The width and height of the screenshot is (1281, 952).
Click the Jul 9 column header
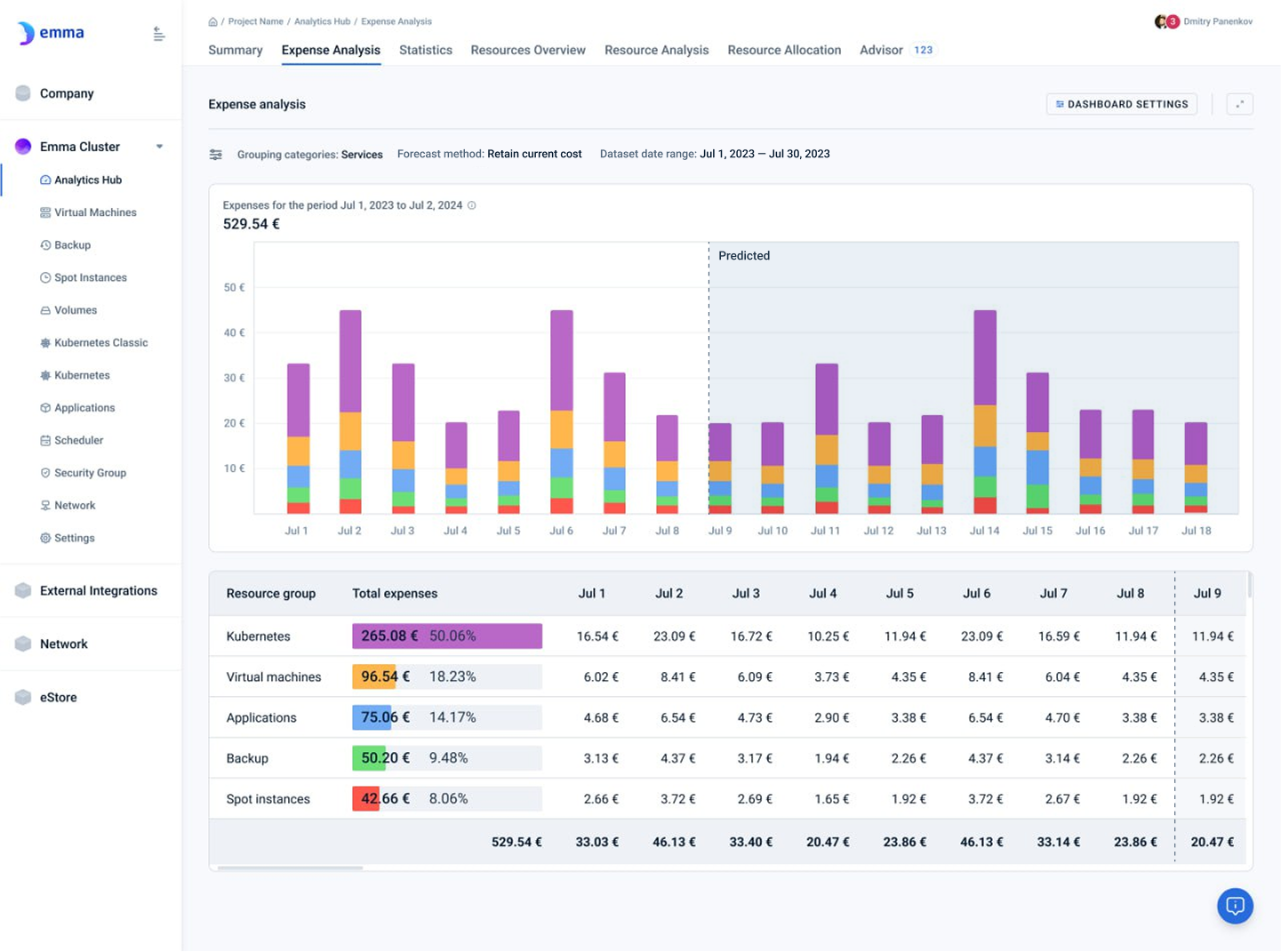tap(1207, 594)
